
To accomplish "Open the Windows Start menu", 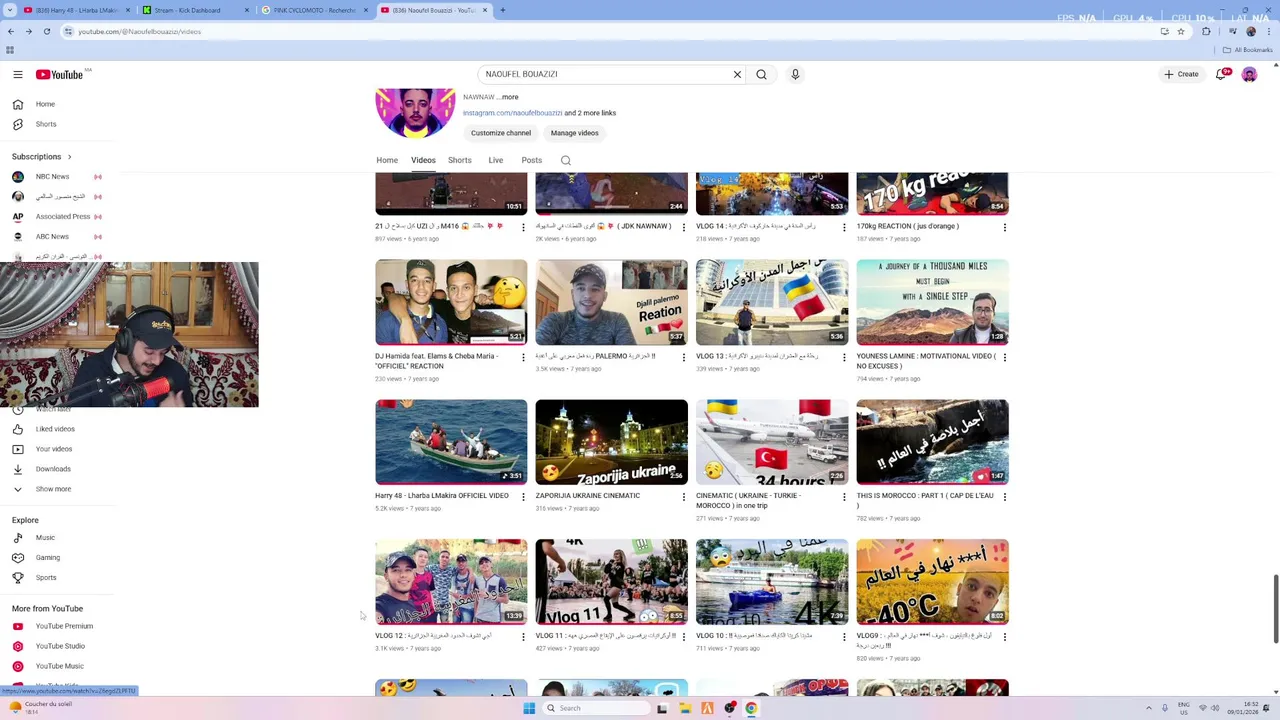I will [x=529, y=708].
